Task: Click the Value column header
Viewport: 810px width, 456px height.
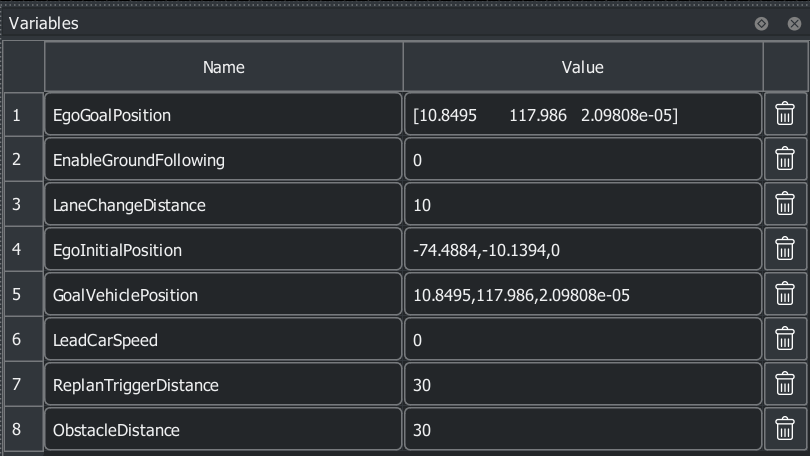Action: [x=583, y=68]
